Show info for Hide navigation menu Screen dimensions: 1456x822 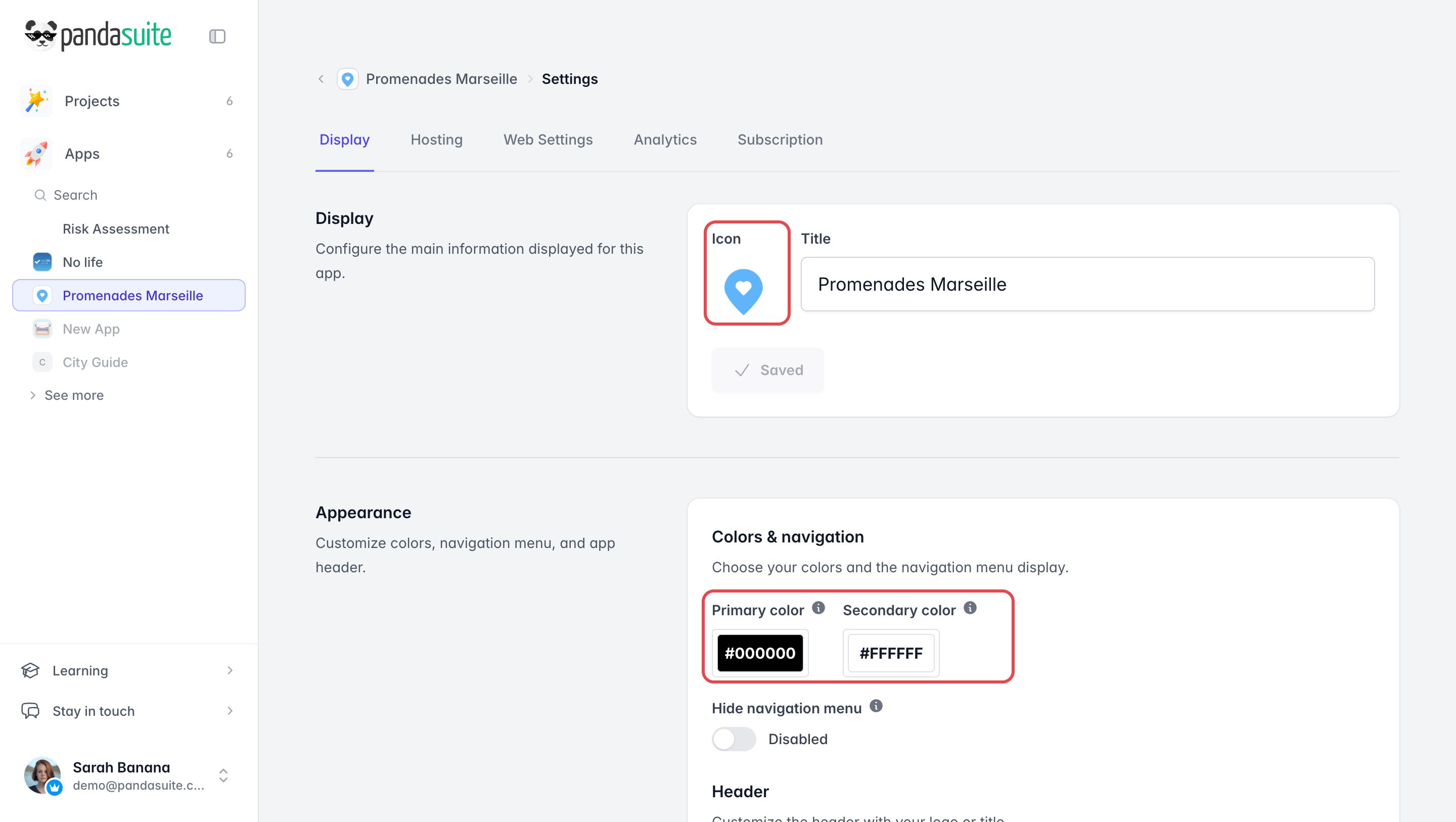pos(876,706)
